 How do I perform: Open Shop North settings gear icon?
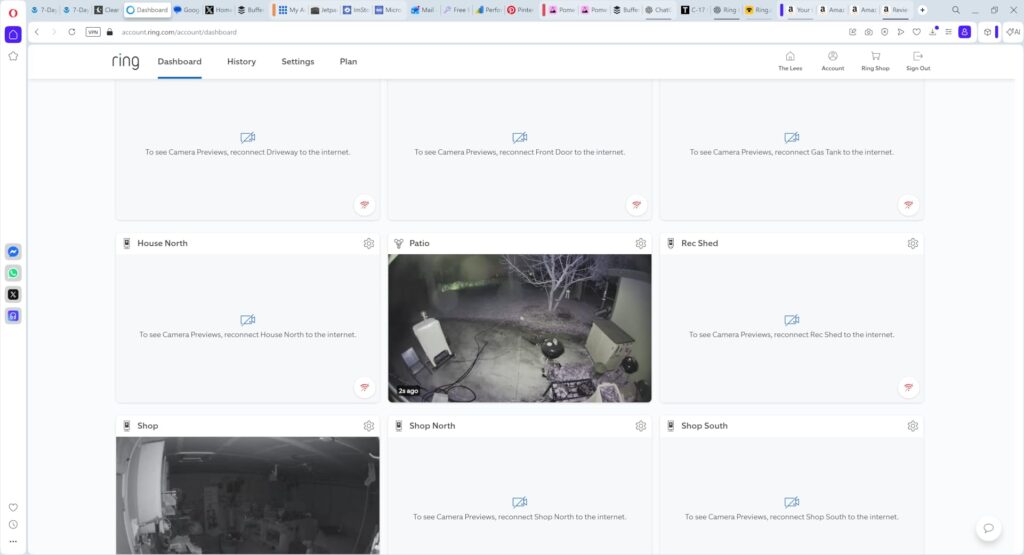coord(641,426)
